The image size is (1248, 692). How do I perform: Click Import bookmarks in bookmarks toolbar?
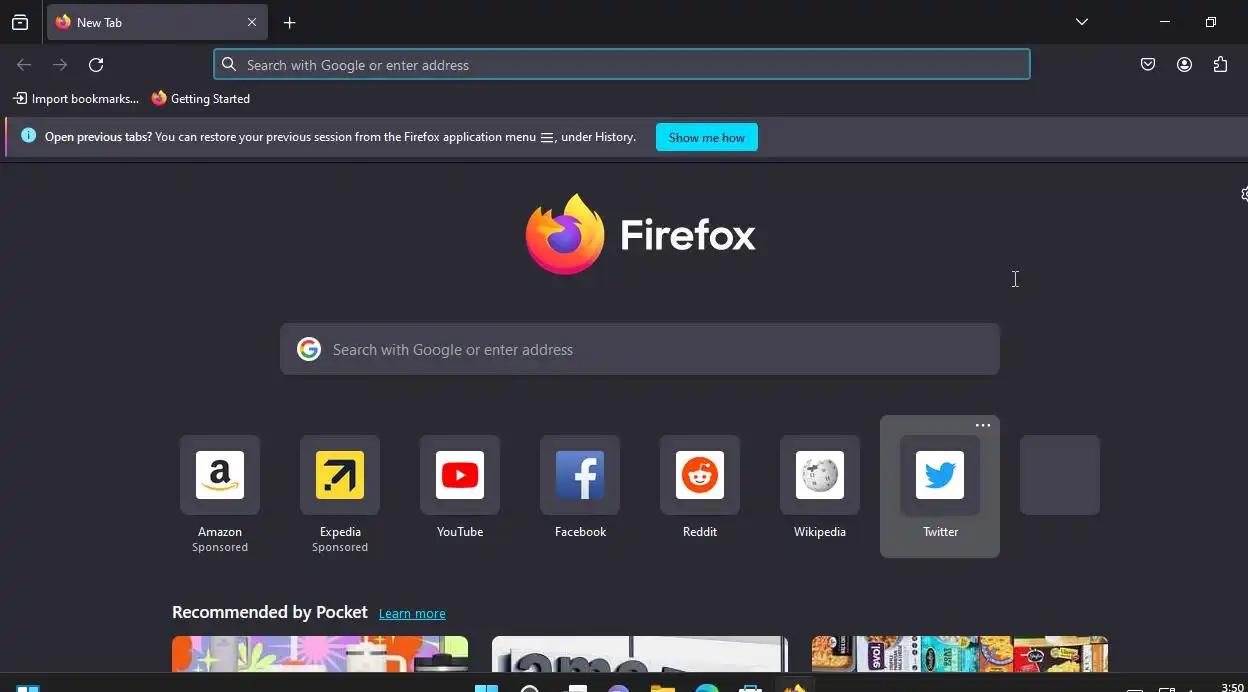coord(76,99)
